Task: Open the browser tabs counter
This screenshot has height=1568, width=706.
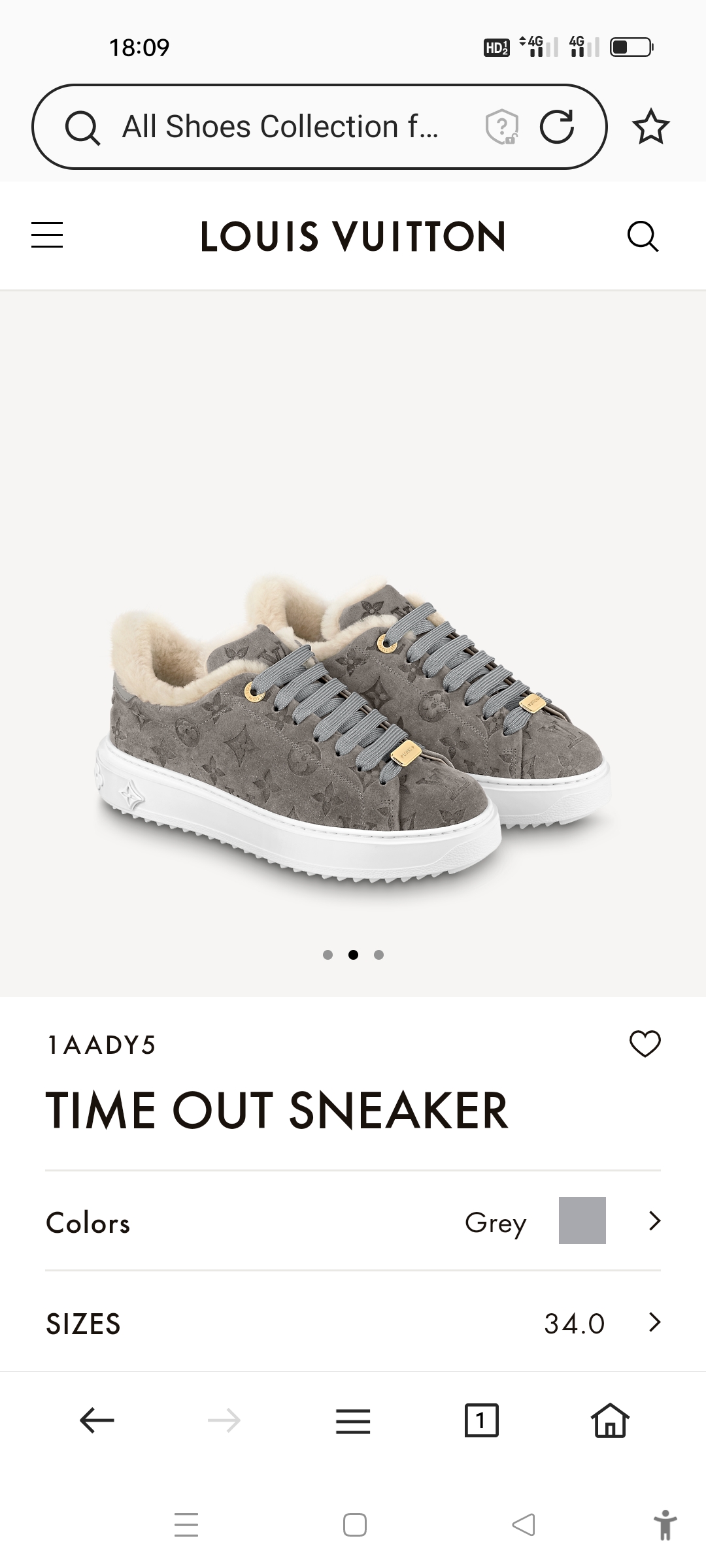Action: tap(481, 1420)
